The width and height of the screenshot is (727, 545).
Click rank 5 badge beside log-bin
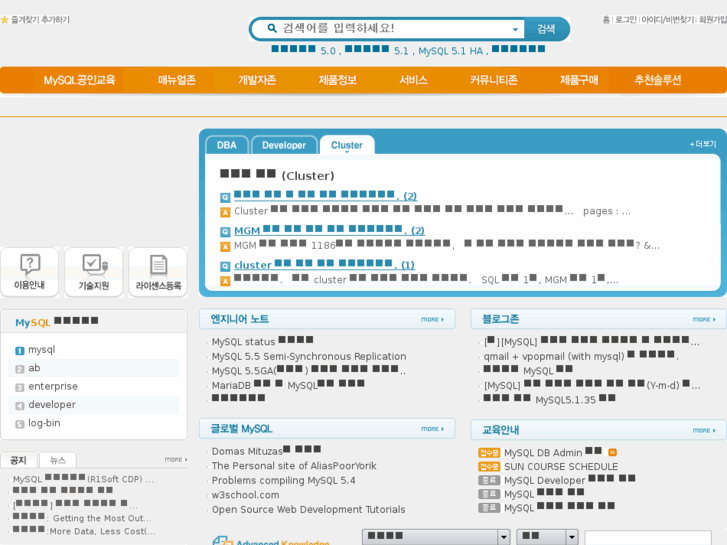click(19, 424)
